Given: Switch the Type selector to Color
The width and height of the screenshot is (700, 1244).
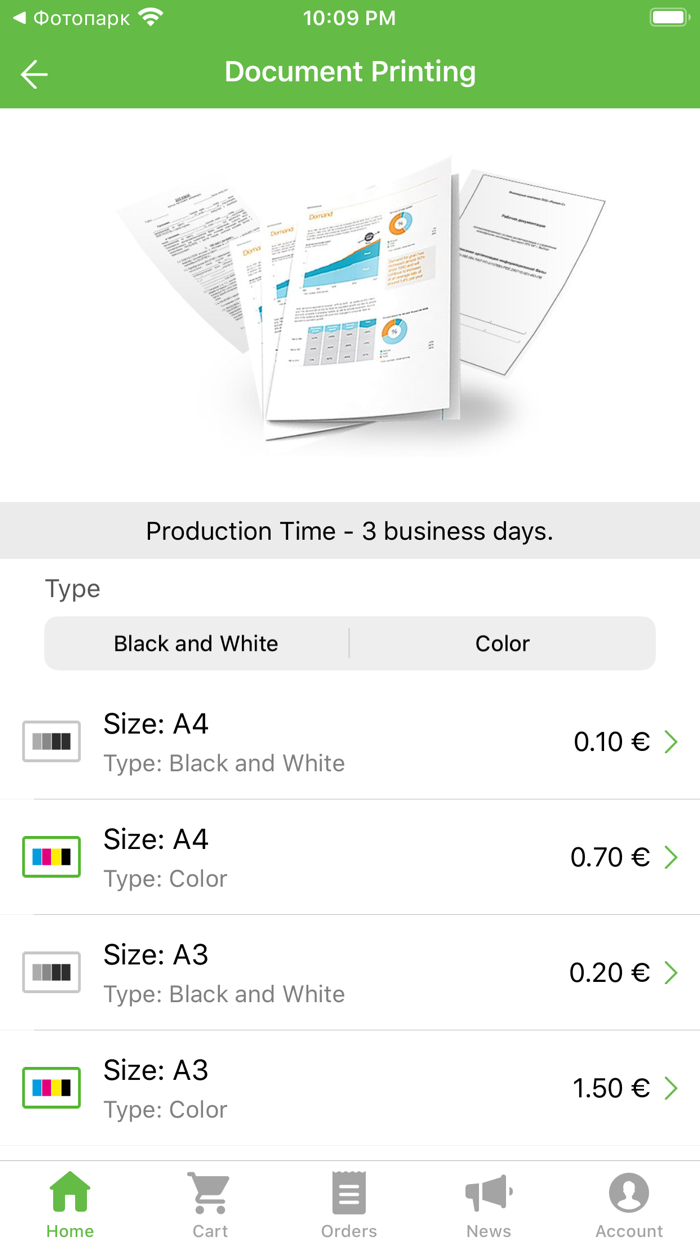Looking at the screenshot, I should (501, 643).
